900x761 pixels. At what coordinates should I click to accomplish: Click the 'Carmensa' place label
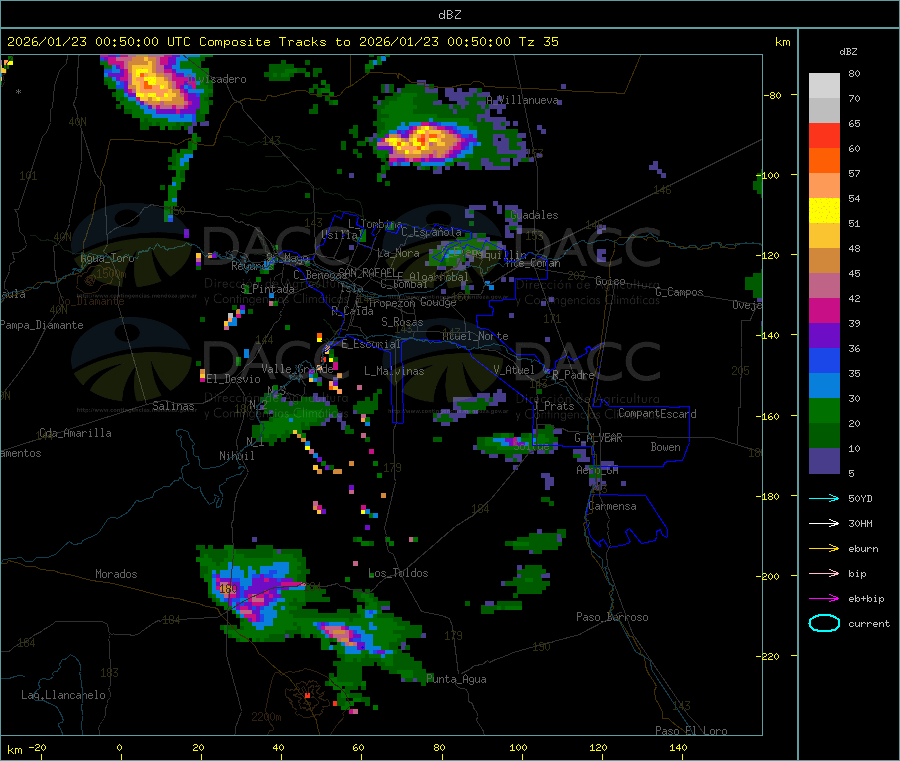click(x=612, y=506)
